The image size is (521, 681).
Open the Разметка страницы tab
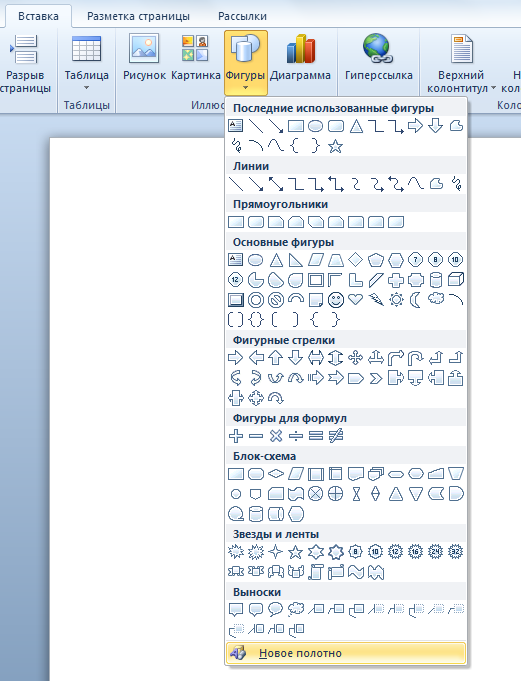[x=138, y=16]
